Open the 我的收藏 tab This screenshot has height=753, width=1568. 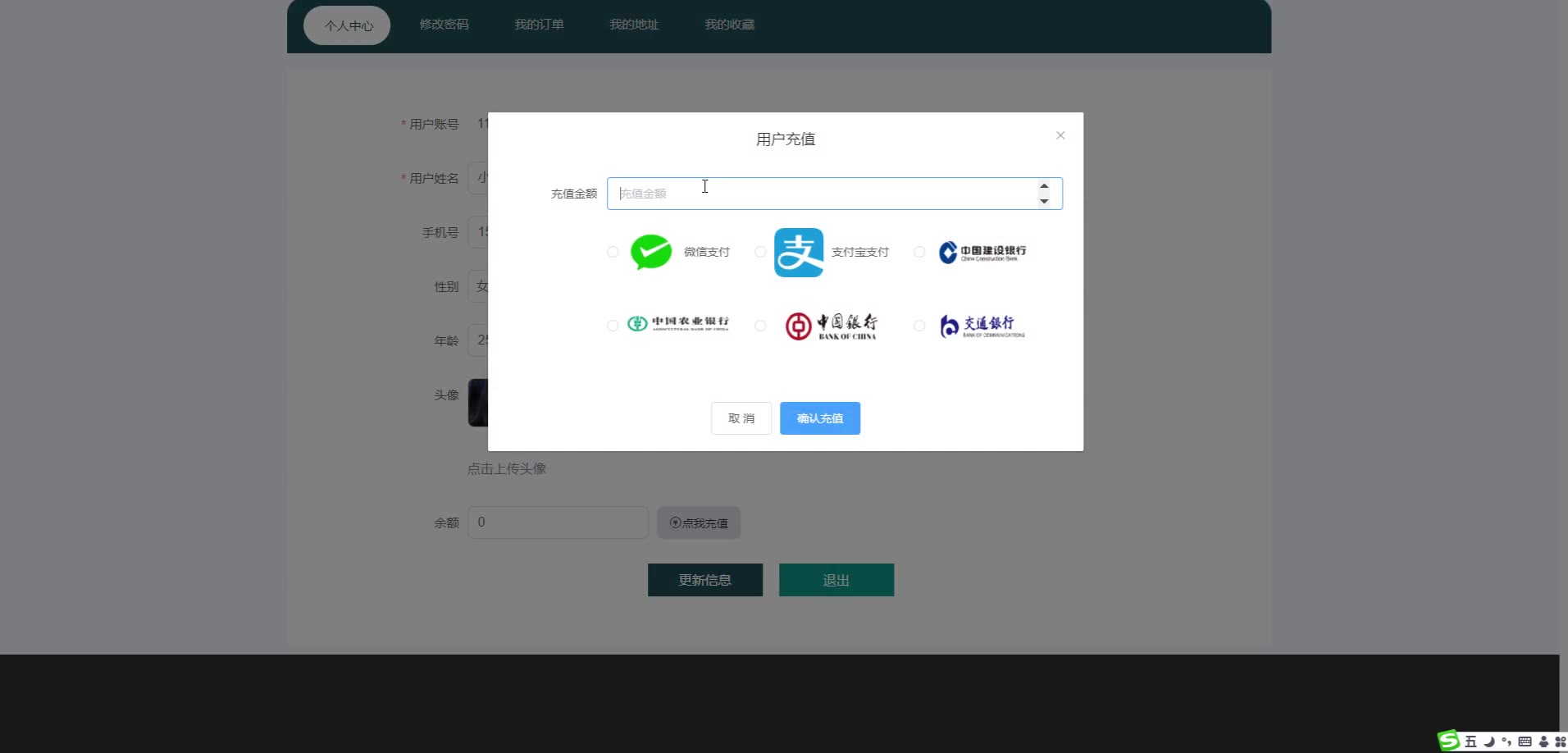pos(729,25)
